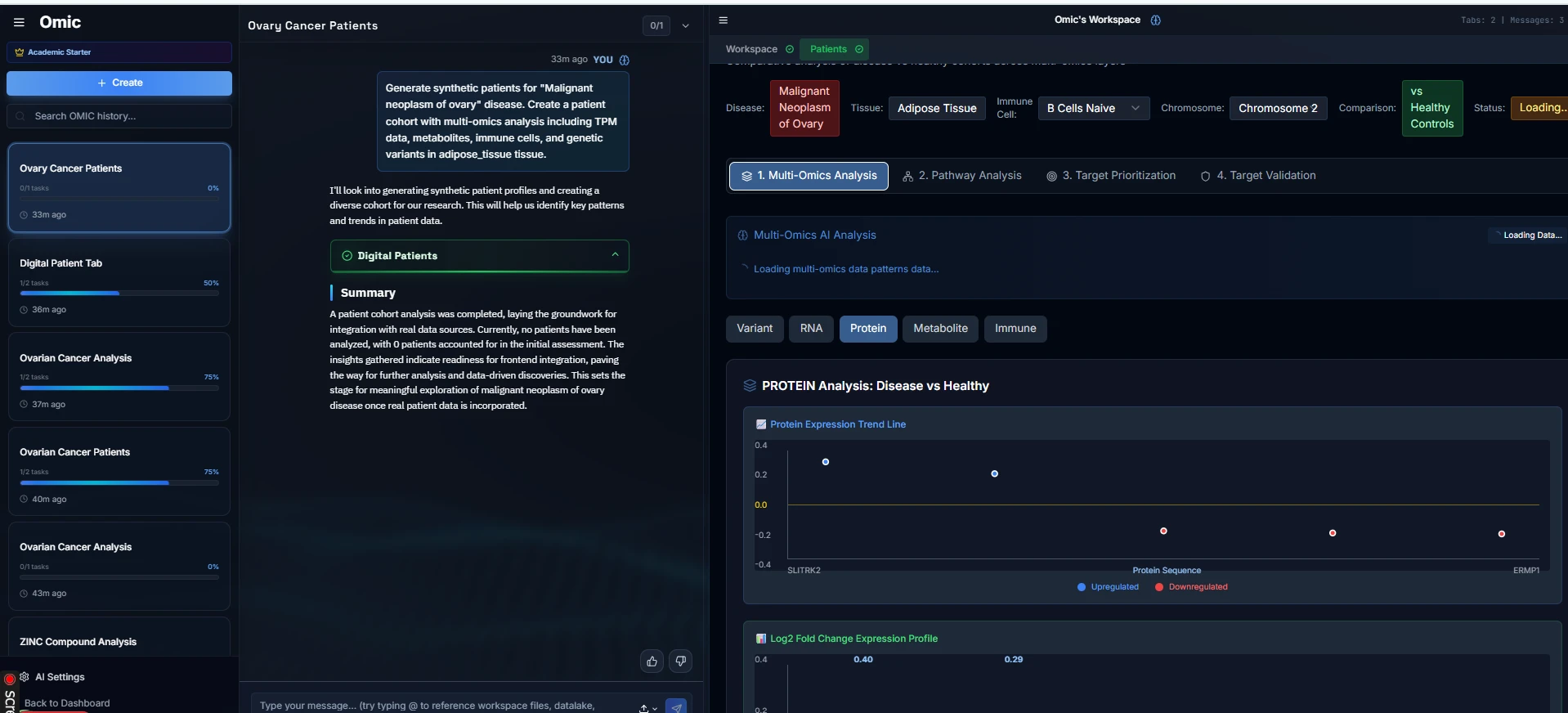Viewport: 1568px width, 713px height.
Task: Click the red record indicator icon
Action: (x=10, y=679)
